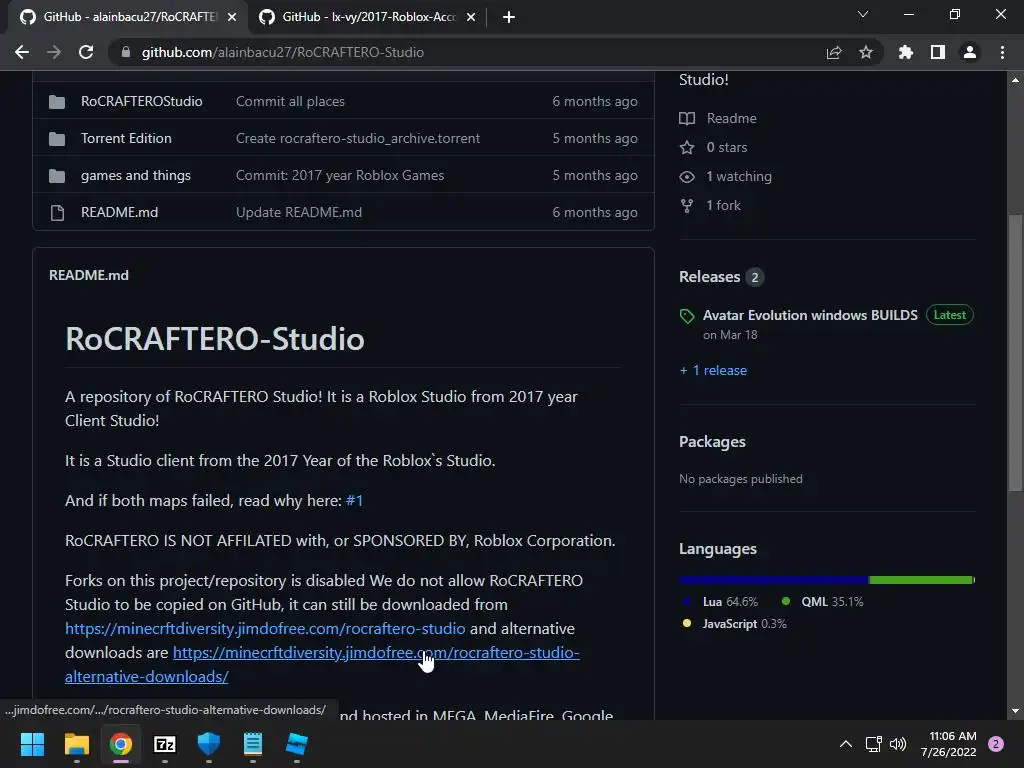Click the Readme book icon in sidebar
Viewport: 1024px width, 768px height.
point(687,118)
